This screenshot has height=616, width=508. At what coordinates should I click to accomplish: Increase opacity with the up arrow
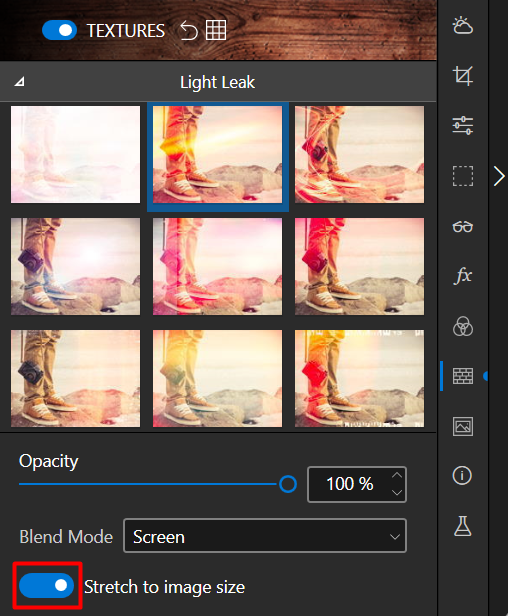(x=397, y=475)
